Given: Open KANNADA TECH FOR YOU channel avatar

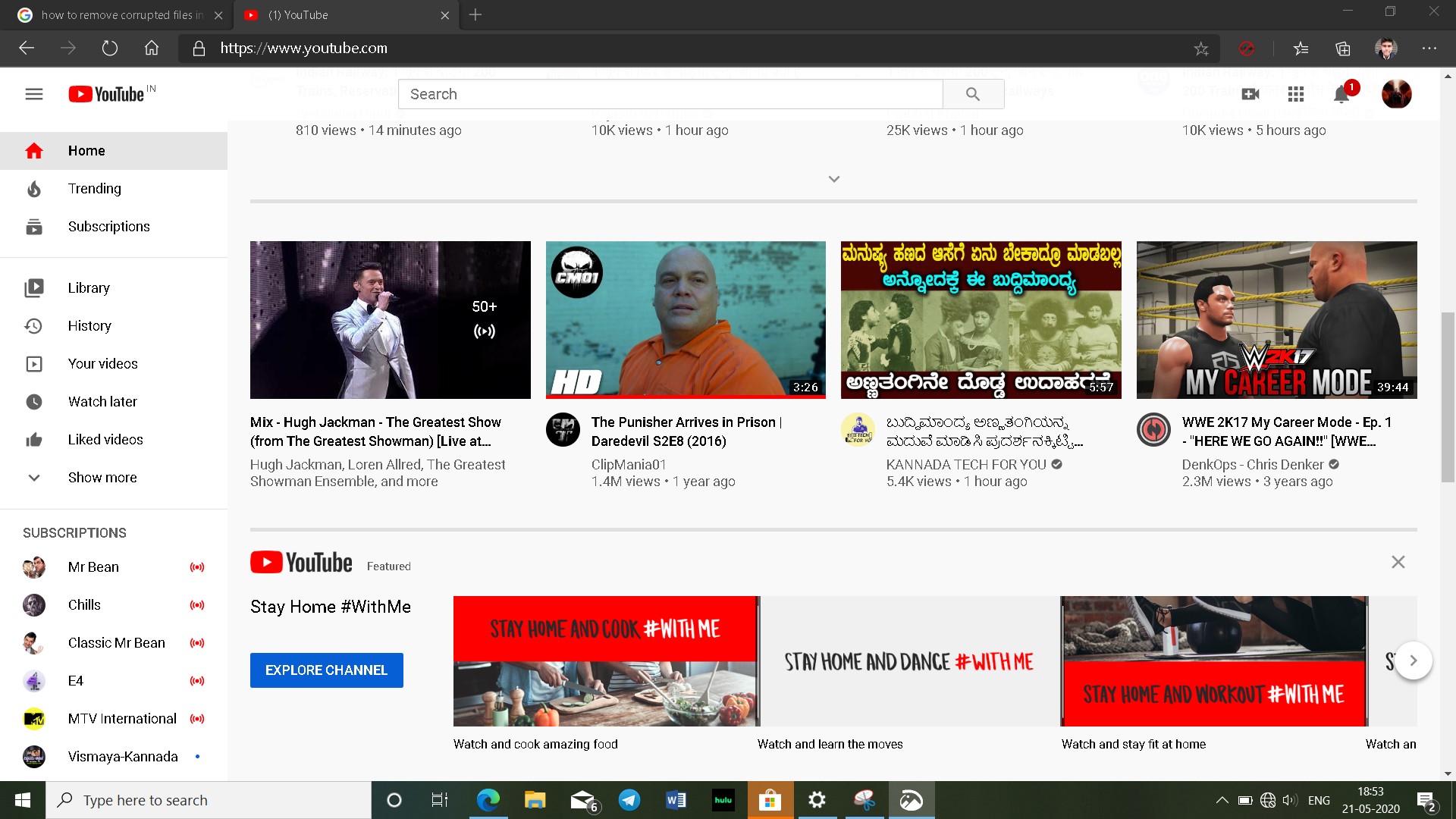Looking at the screenshot, I should (858, 430).
